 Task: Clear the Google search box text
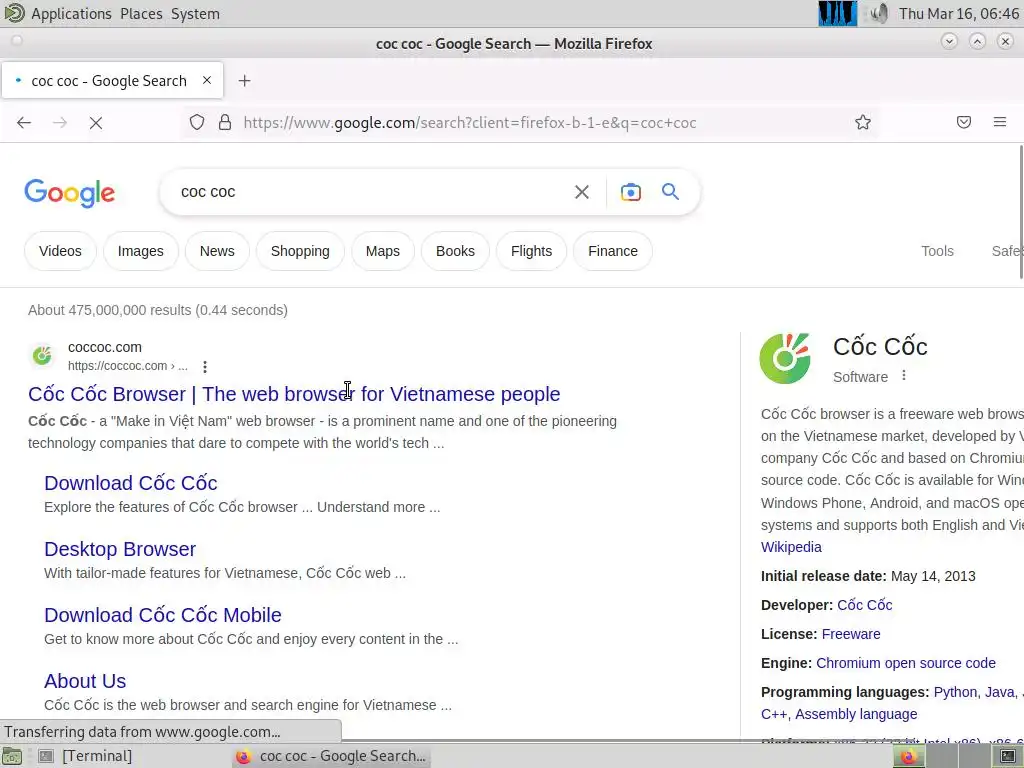point(581,192)
